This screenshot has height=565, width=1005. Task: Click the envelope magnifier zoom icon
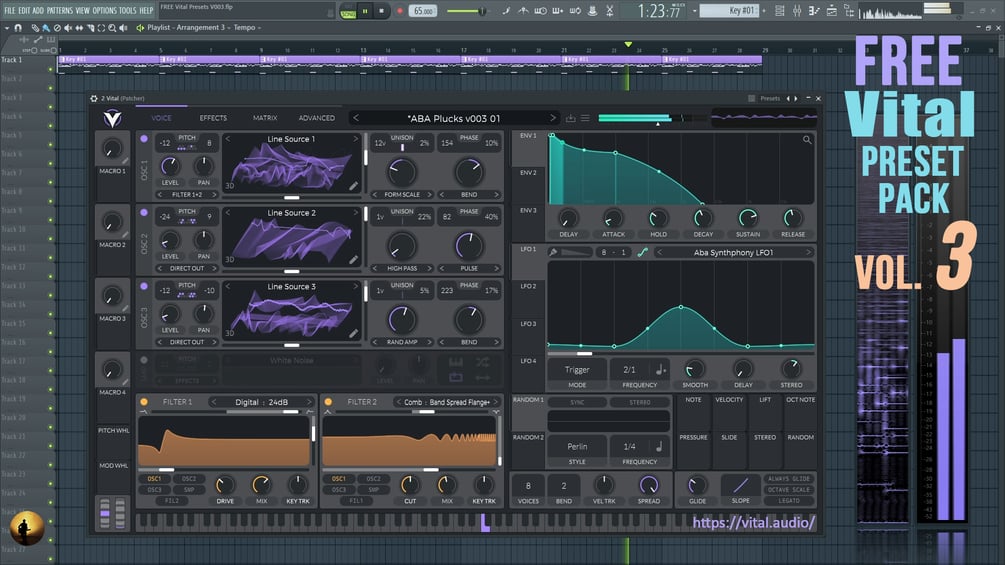click(807, 140)
